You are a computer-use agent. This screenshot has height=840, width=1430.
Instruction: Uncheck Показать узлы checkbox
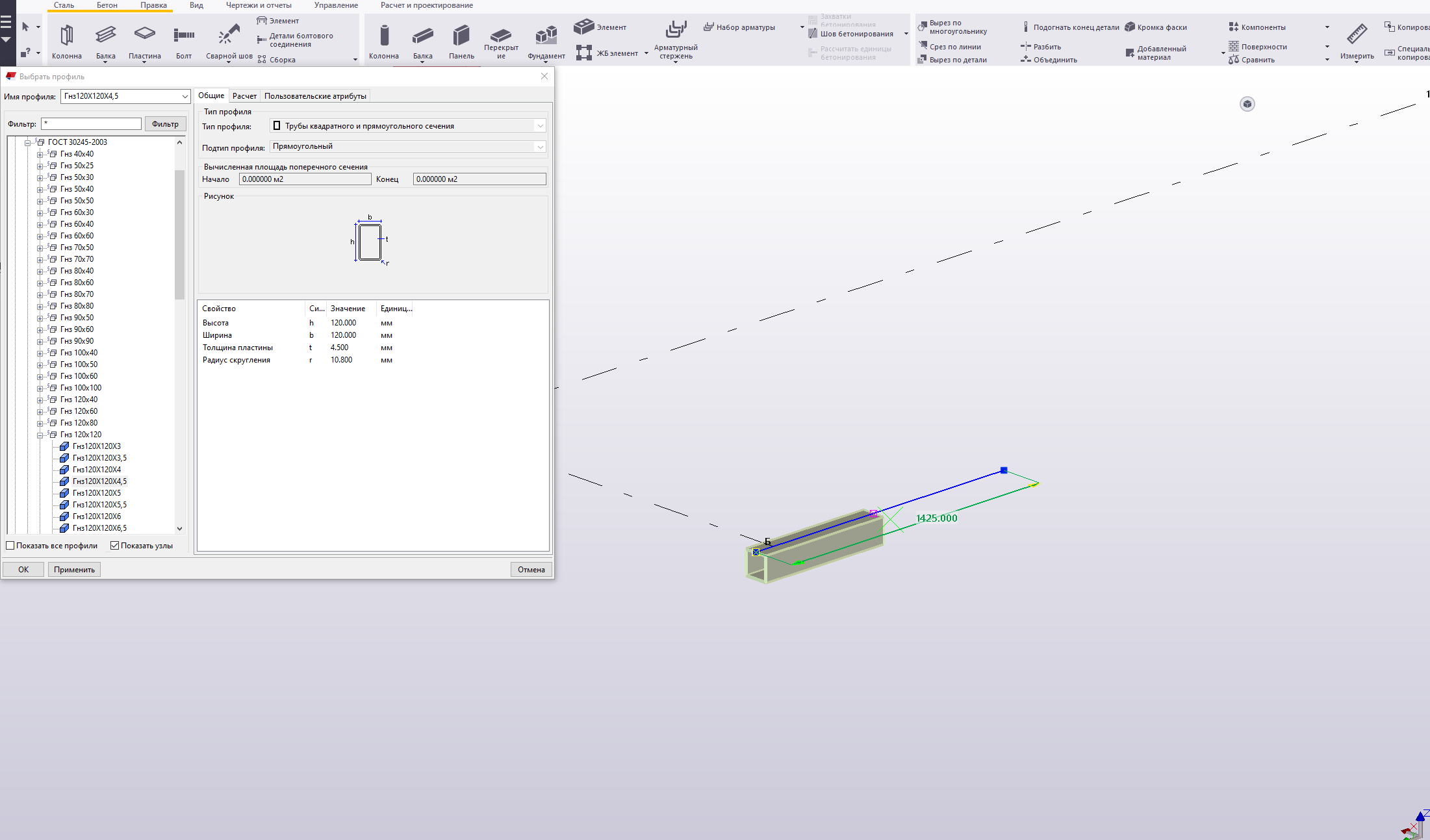pyautogui.click(x=115, y=546)
